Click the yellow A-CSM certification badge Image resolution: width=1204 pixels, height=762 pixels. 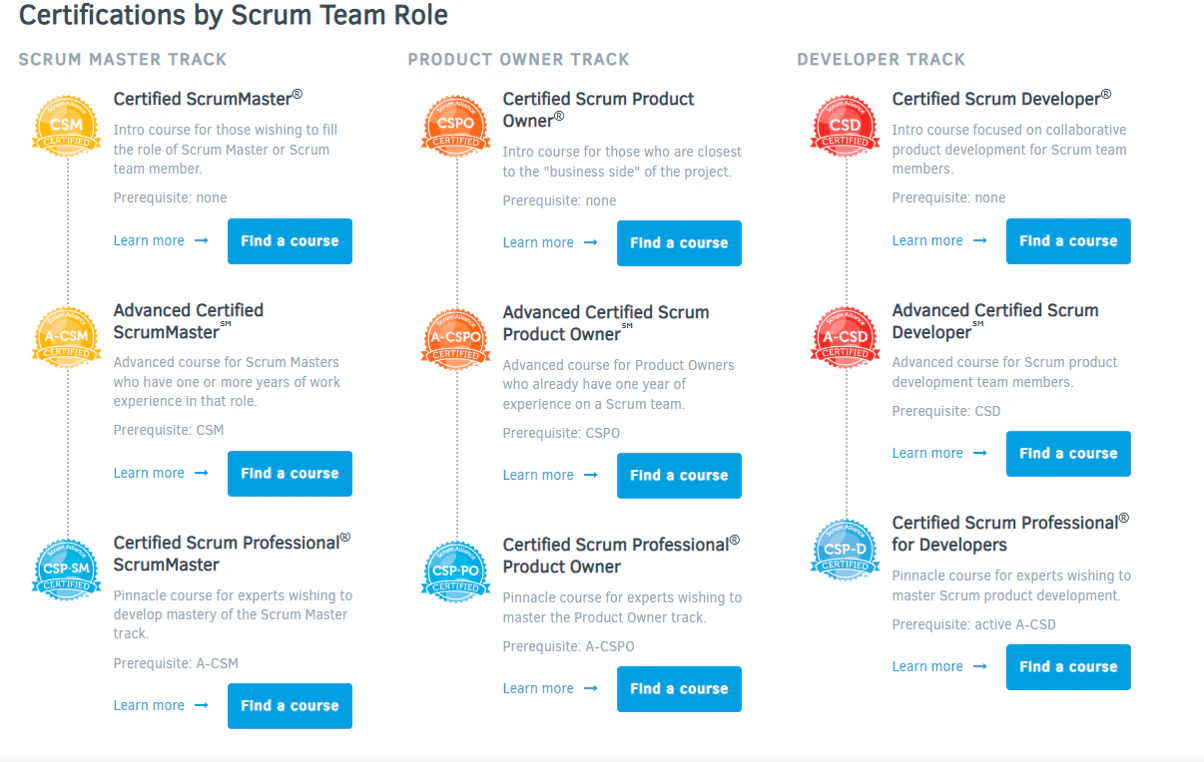click(67, 339)
